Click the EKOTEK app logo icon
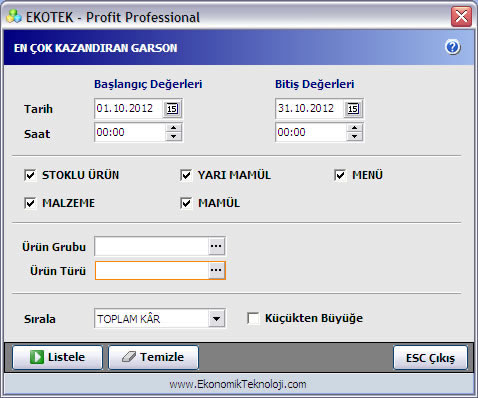 [14, 16]
